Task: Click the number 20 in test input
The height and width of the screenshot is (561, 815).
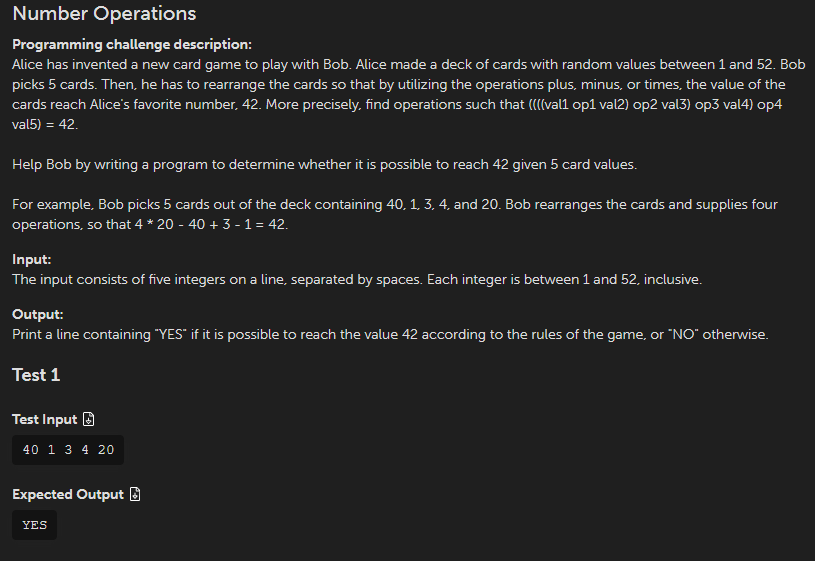Action: pos(106,450)
